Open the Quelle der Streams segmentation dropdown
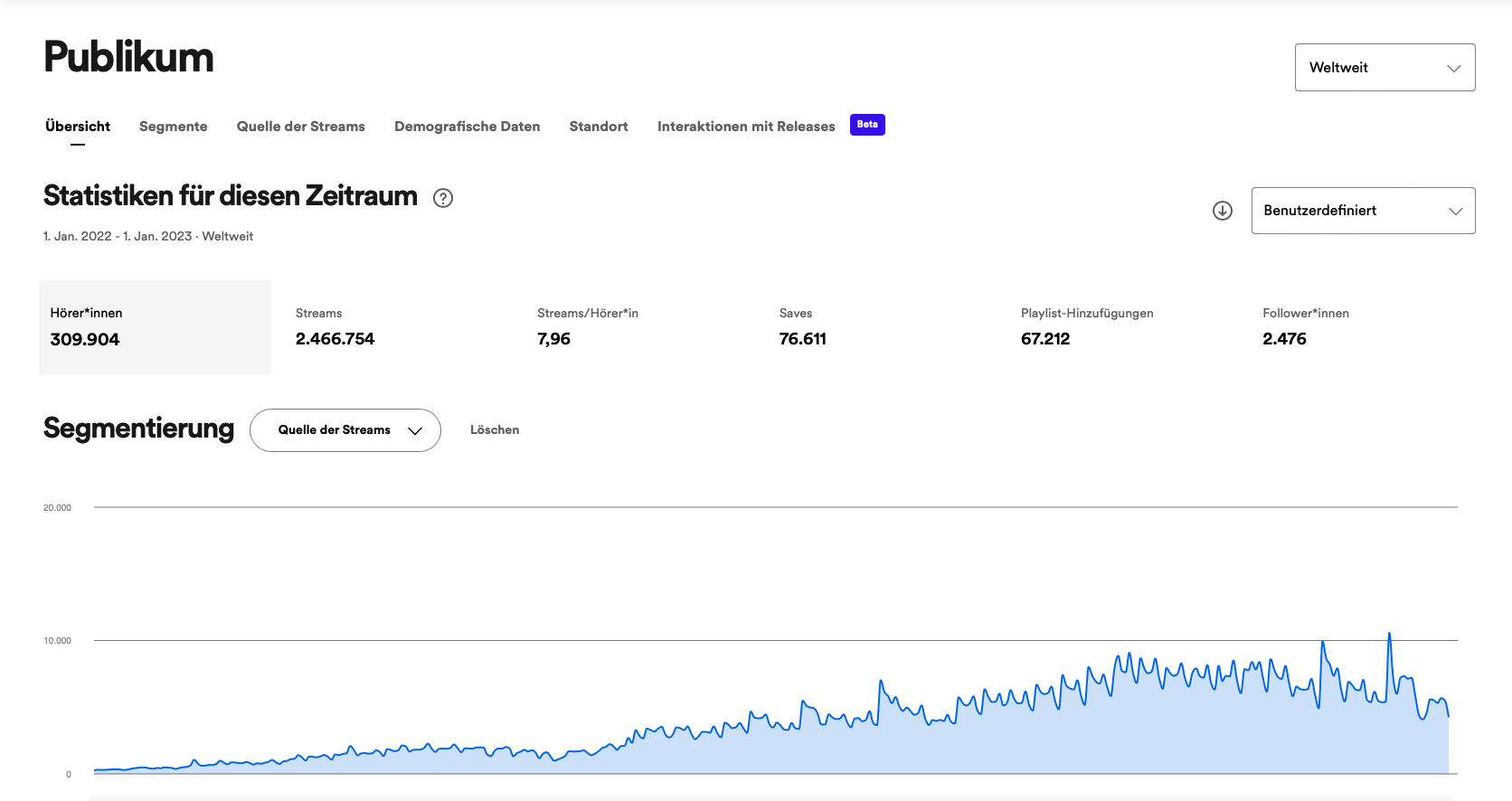Image resolution: width=1512 pixels, height=801 pixels. 345,430
